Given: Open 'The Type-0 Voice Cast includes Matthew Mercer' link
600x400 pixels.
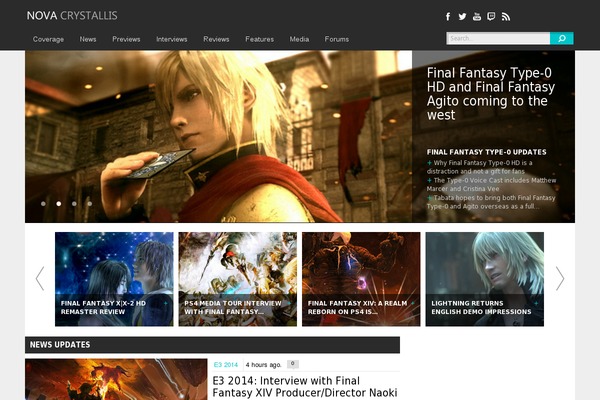Looking at the screenshot, I should [491, 184].
